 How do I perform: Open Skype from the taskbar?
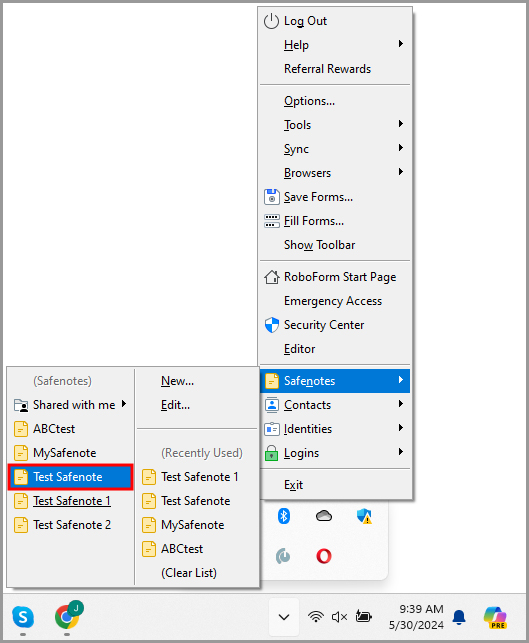point(23,617)
